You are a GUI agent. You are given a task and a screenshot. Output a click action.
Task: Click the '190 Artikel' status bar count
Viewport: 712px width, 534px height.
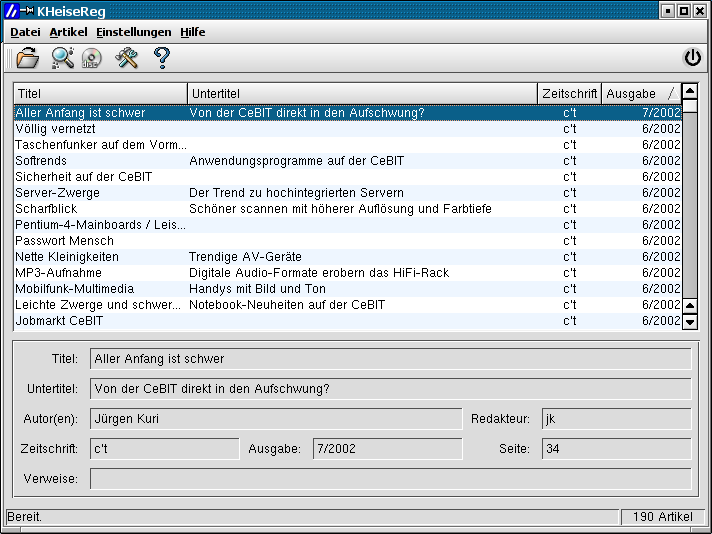click(x=663, y=517)
